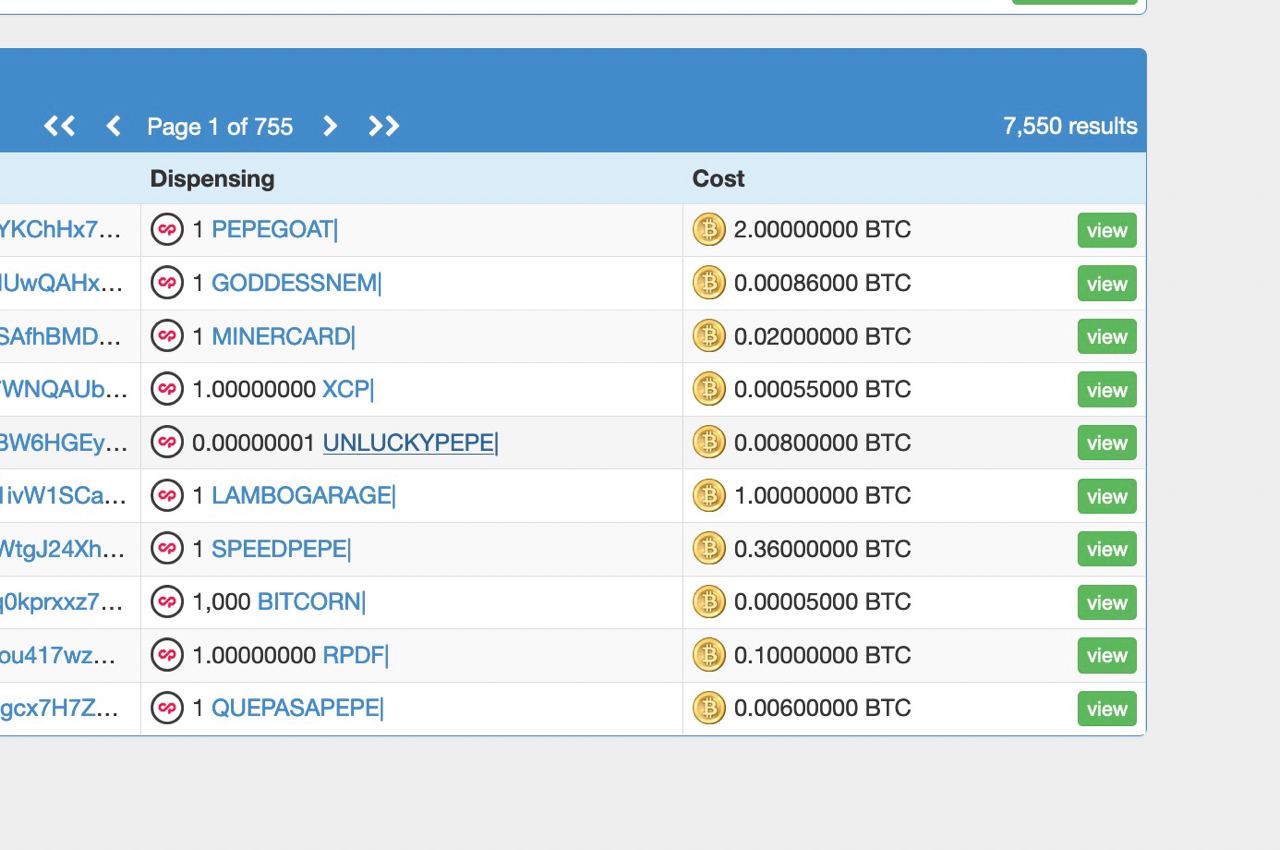Click the Counterparty icon beside PEPEGOAT

(167, 230)
